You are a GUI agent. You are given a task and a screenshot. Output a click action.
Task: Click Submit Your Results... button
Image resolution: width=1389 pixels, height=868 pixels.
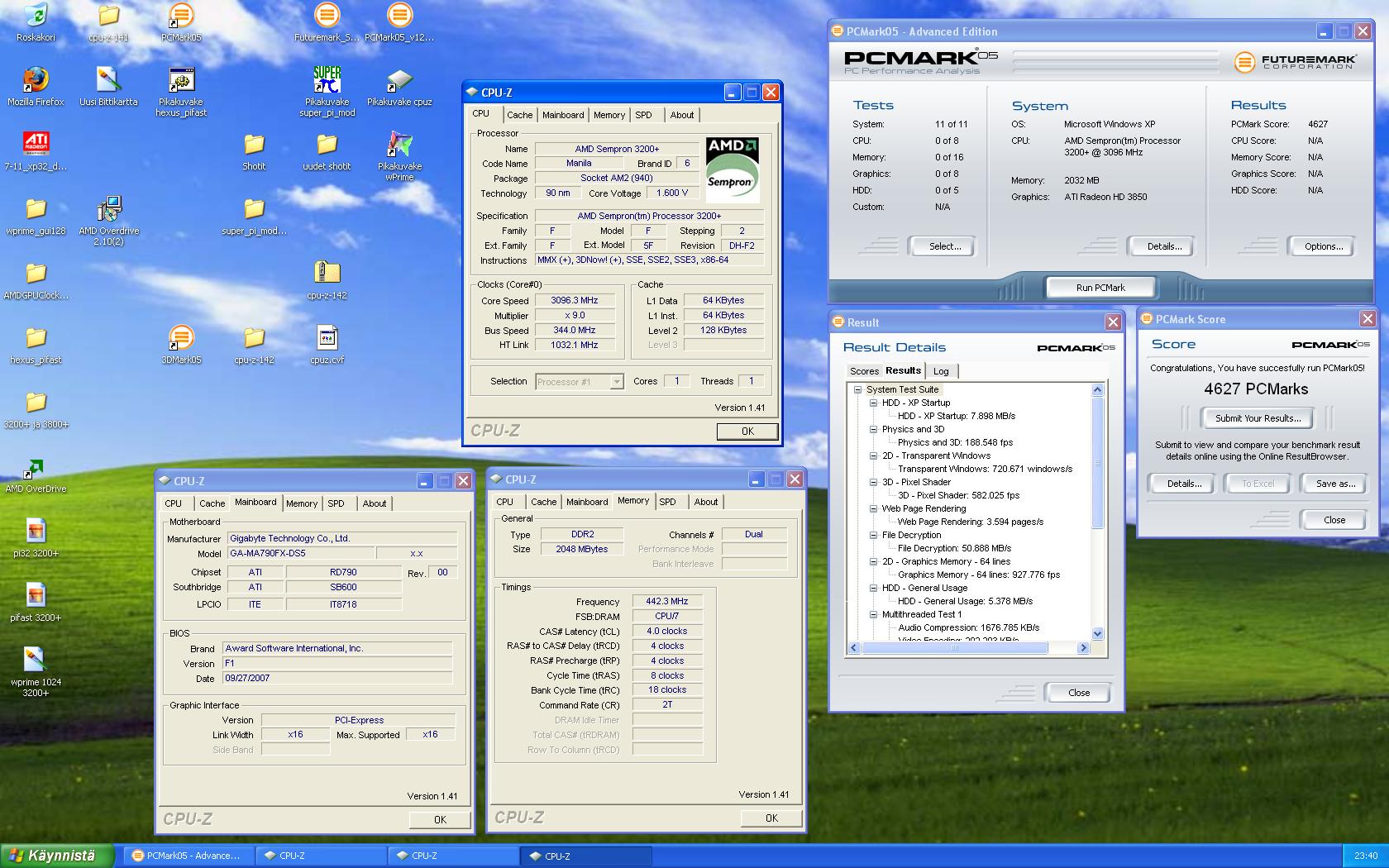pos(1258,418)
